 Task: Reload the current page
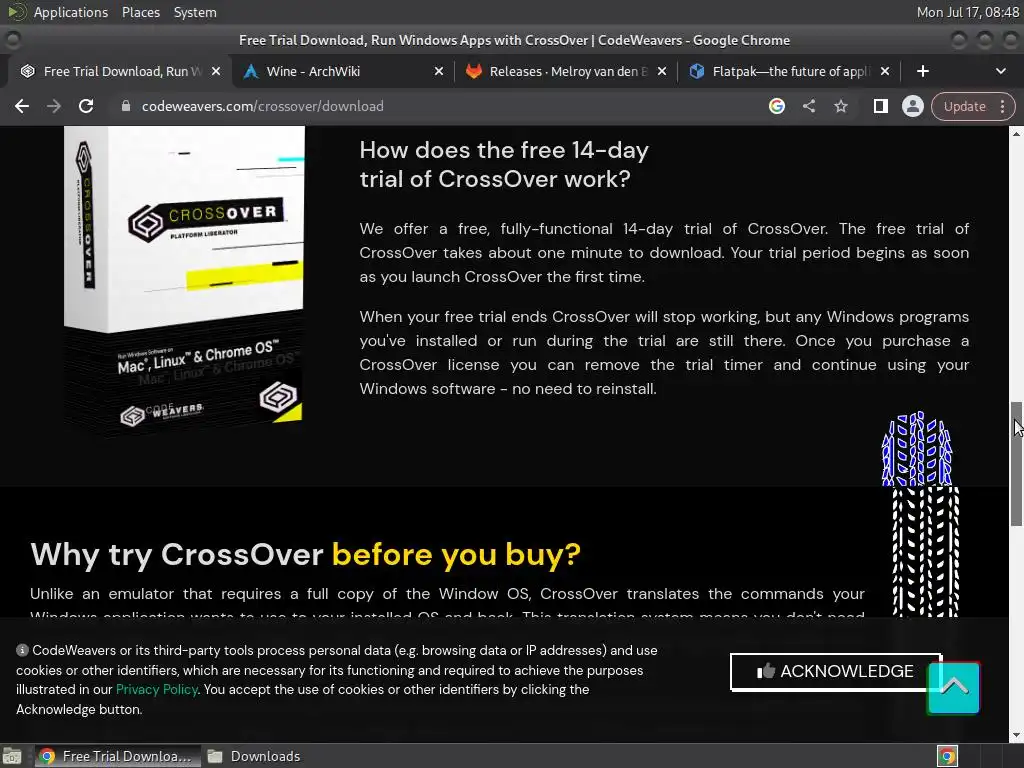pyautogui.click(x=86, y=106)
